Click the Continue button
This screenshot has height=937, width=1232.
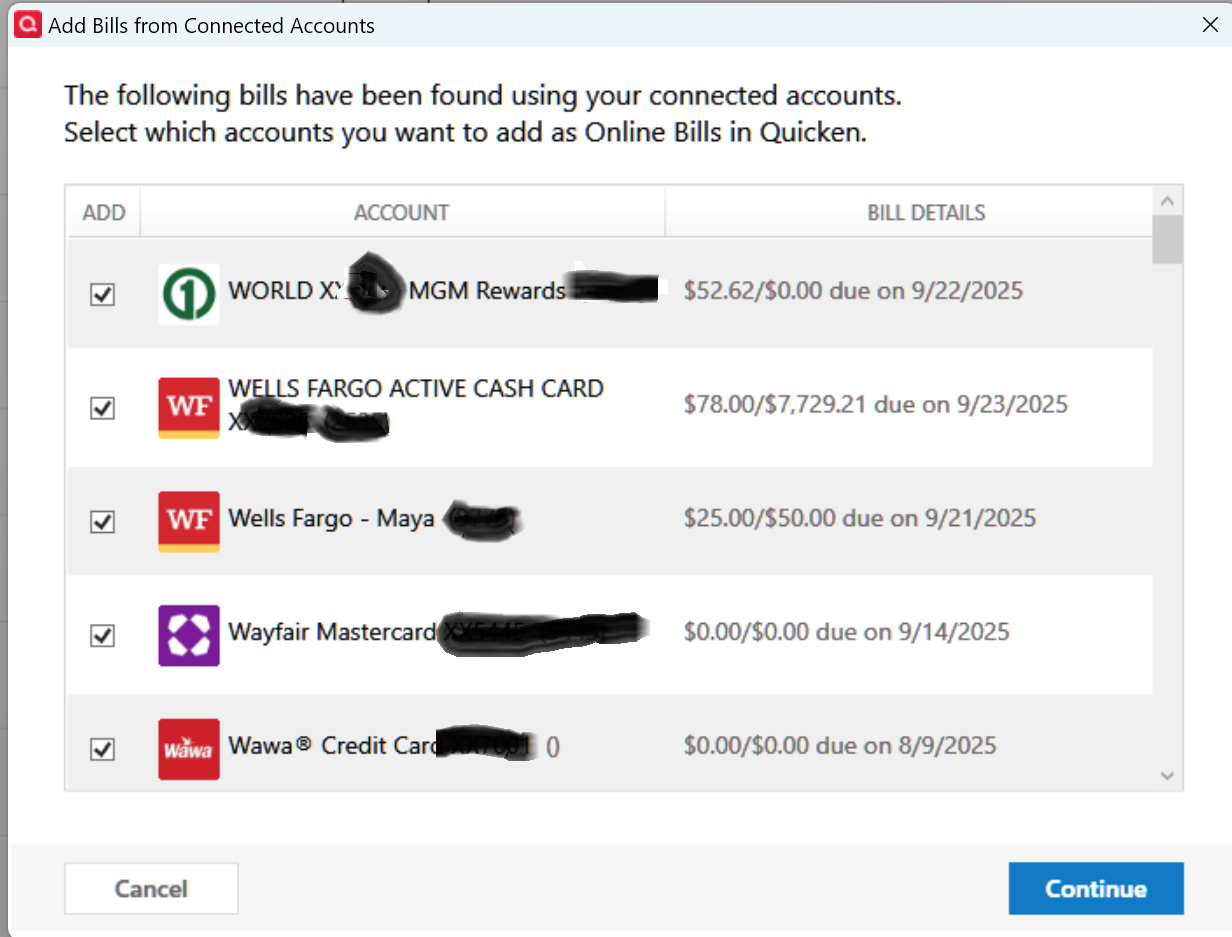click(1096, 888)
